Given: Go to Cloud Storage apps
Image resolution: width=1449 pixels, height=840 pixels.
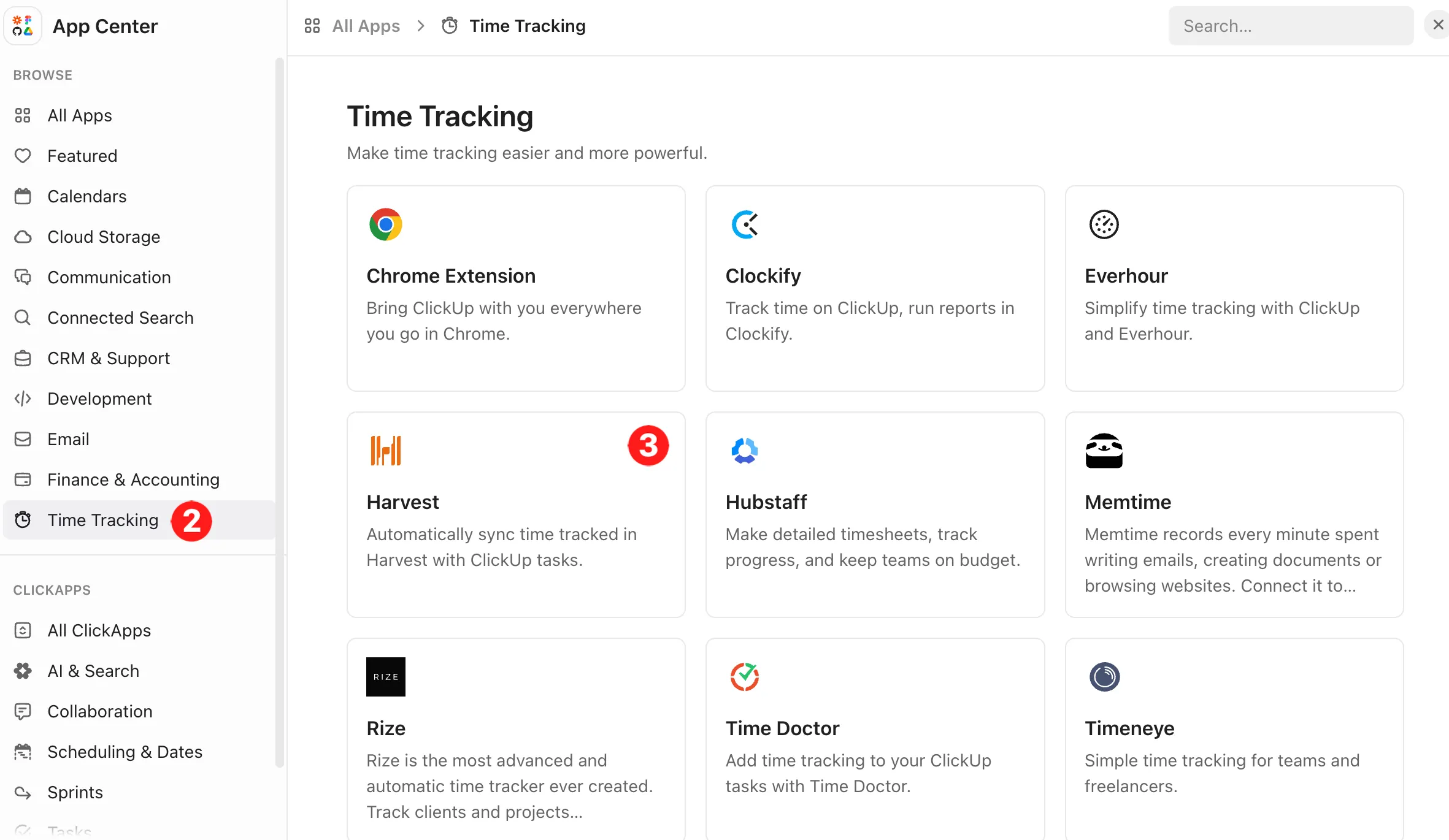Looking at the screenshot, I should click(104, 237).
